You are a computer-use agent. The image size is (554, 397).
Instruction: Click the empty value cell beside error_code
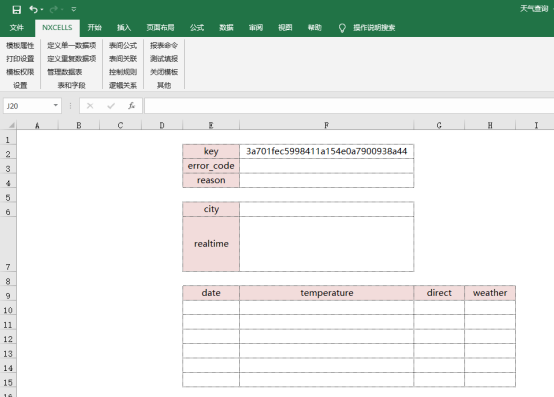[x=326, y=166]
